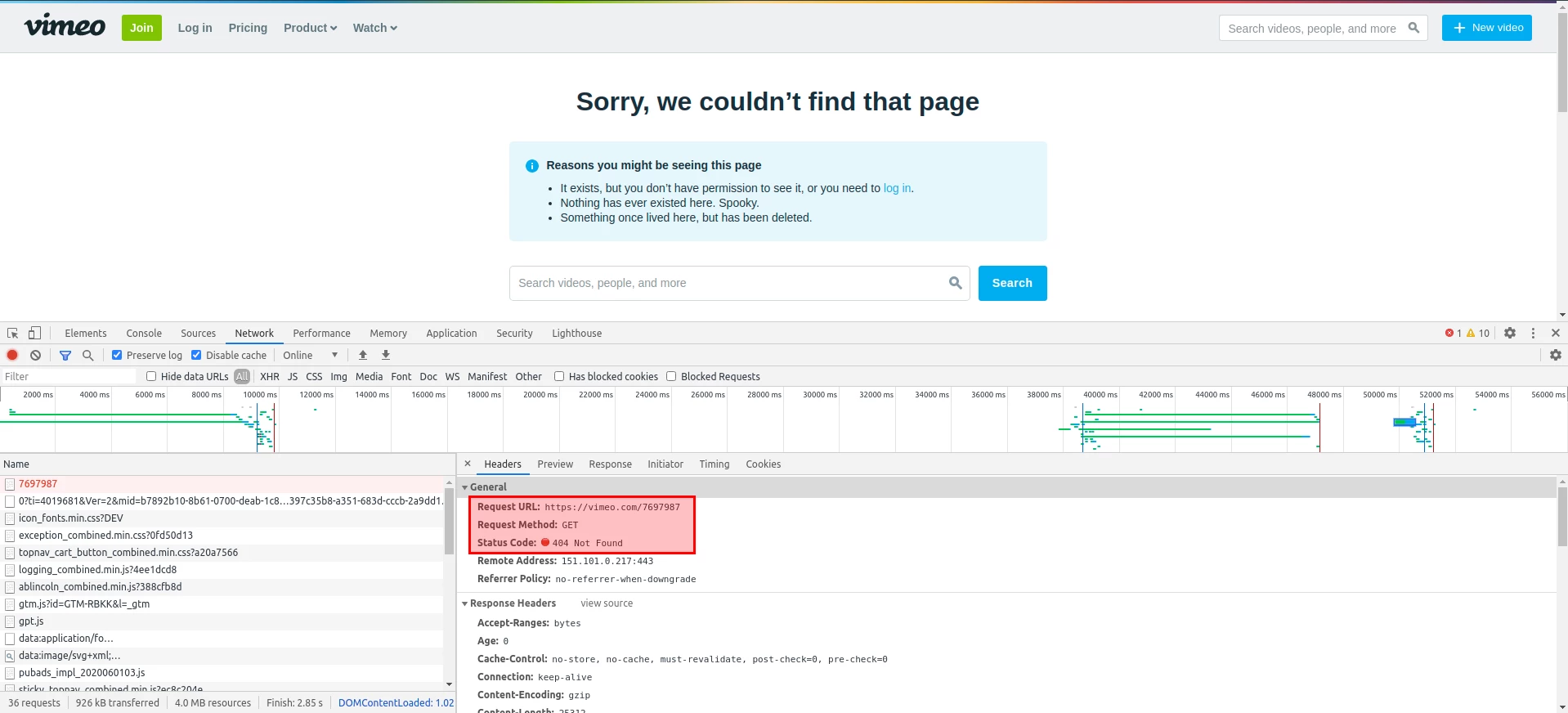Image resolution: width=1568 pixels, height=713 pixels.
Task: Click the magnifier icon in page search field
Action: (x=955, y=283)
